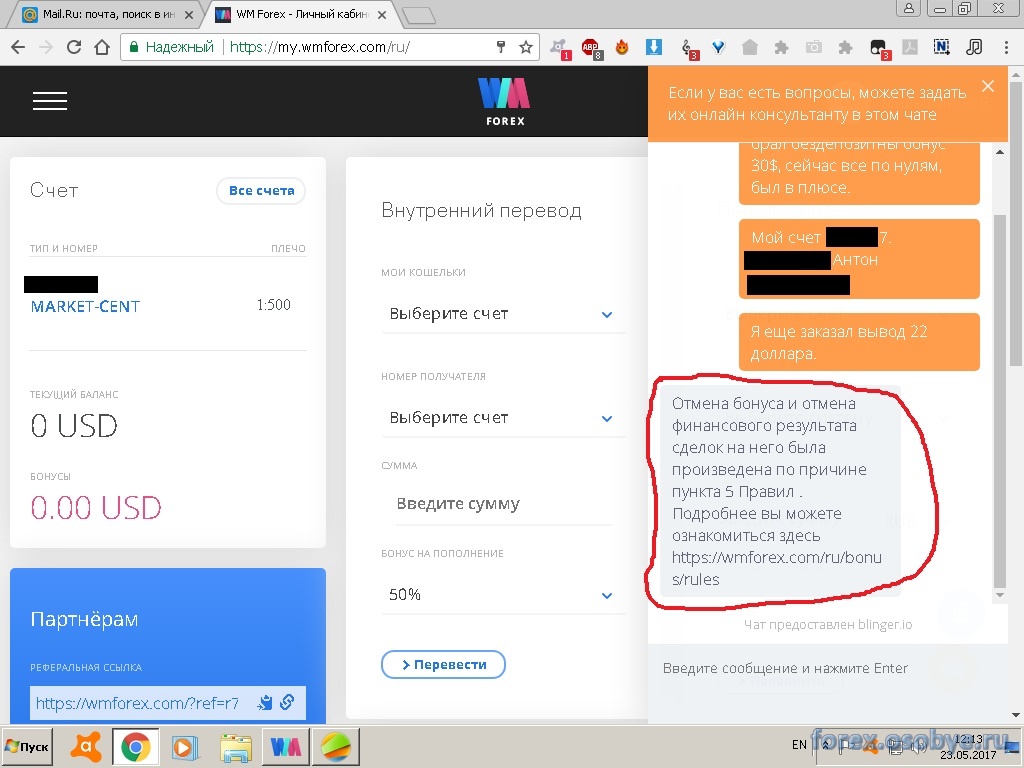The height and width of the screenshot is (768, 1024).
Task: Click the "Мой счет" chat message
Action: (x=859, y=259)
